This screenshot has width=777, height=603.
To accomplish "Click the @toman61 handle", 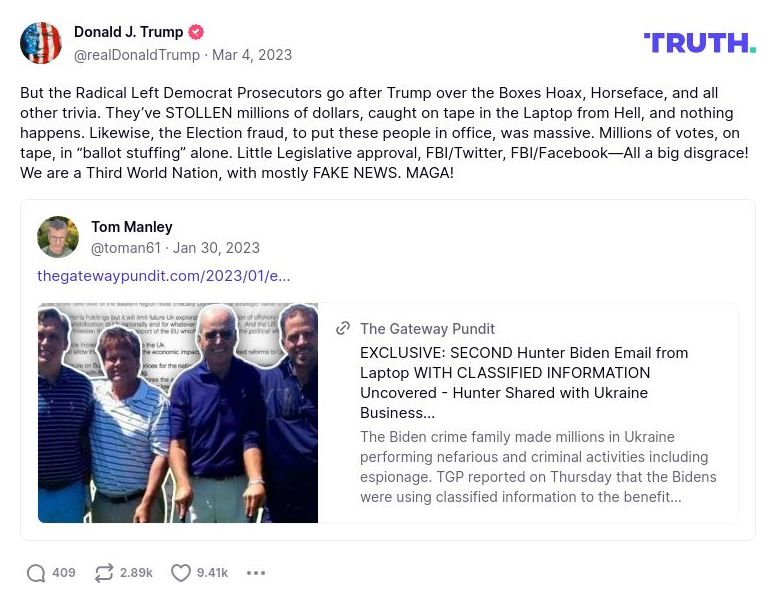I will tap(126, 248).
